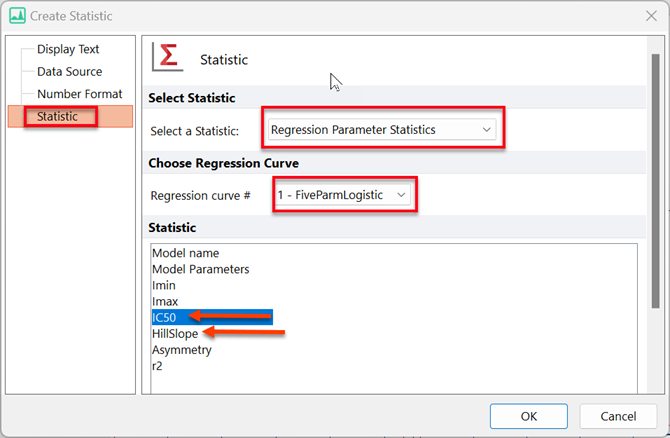The height and width of the screenshot is (438, 670).
Task: Select Number Format in left tree
Action: pyautogui.click(x=79, y=94)
